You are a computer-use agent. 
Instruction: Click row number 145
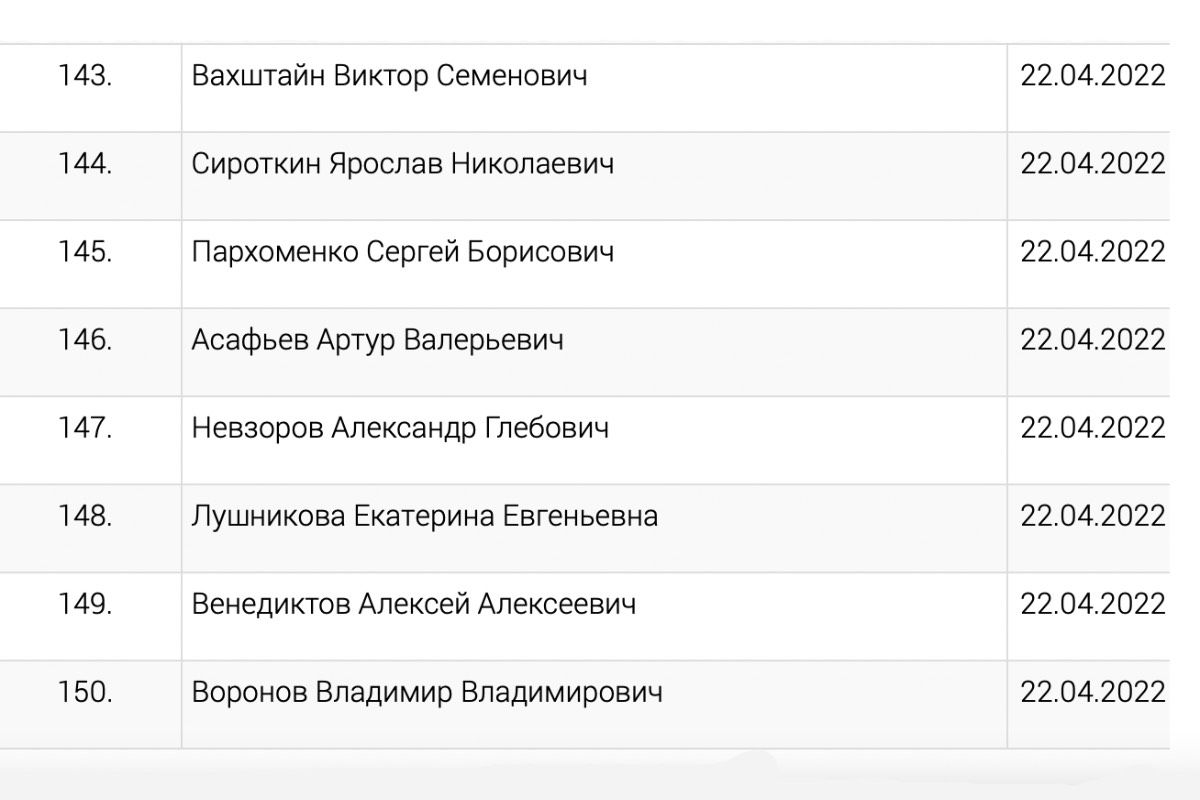(x=85, y=252)
